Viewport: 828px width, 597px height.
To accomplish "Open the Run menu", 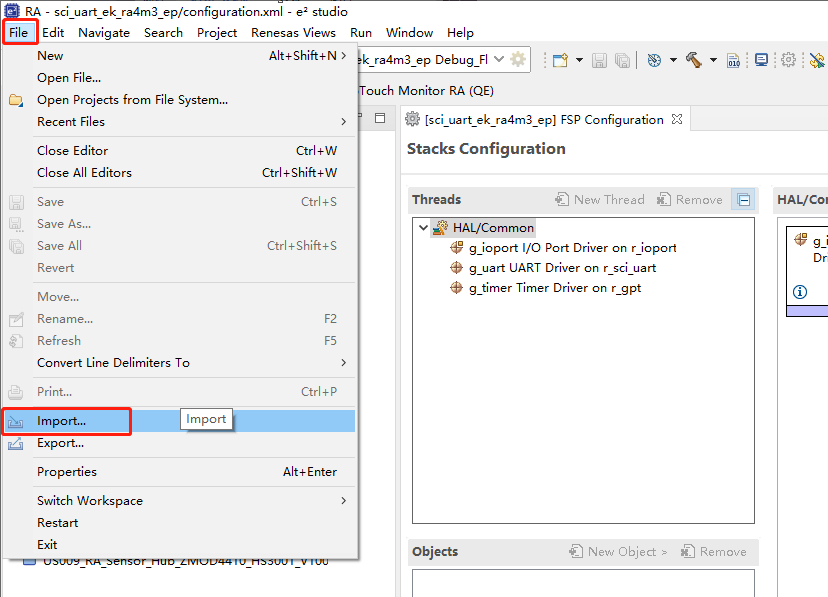I will [x=361, y=33].
